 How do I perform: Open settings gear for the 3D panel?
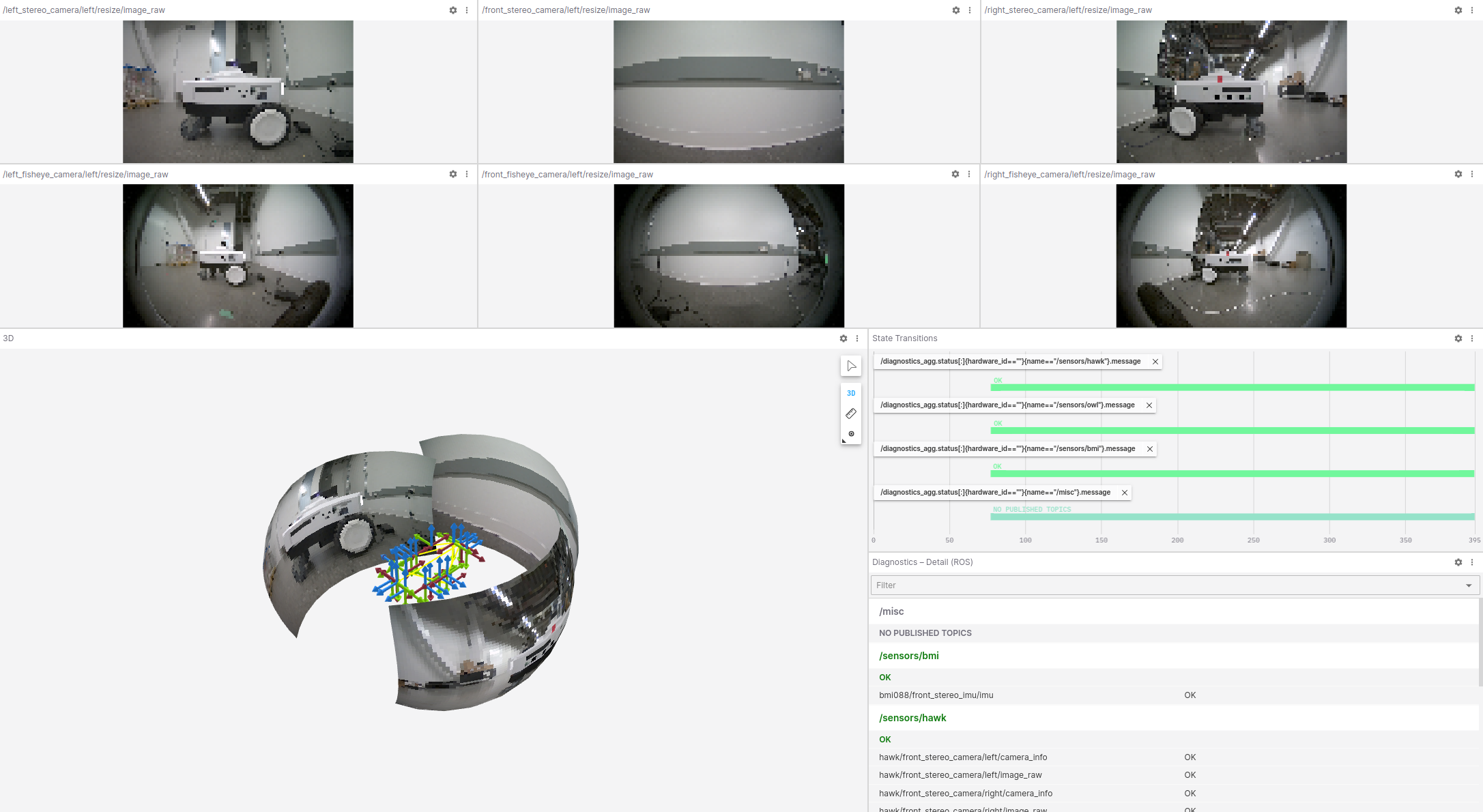tap(844, 338)
